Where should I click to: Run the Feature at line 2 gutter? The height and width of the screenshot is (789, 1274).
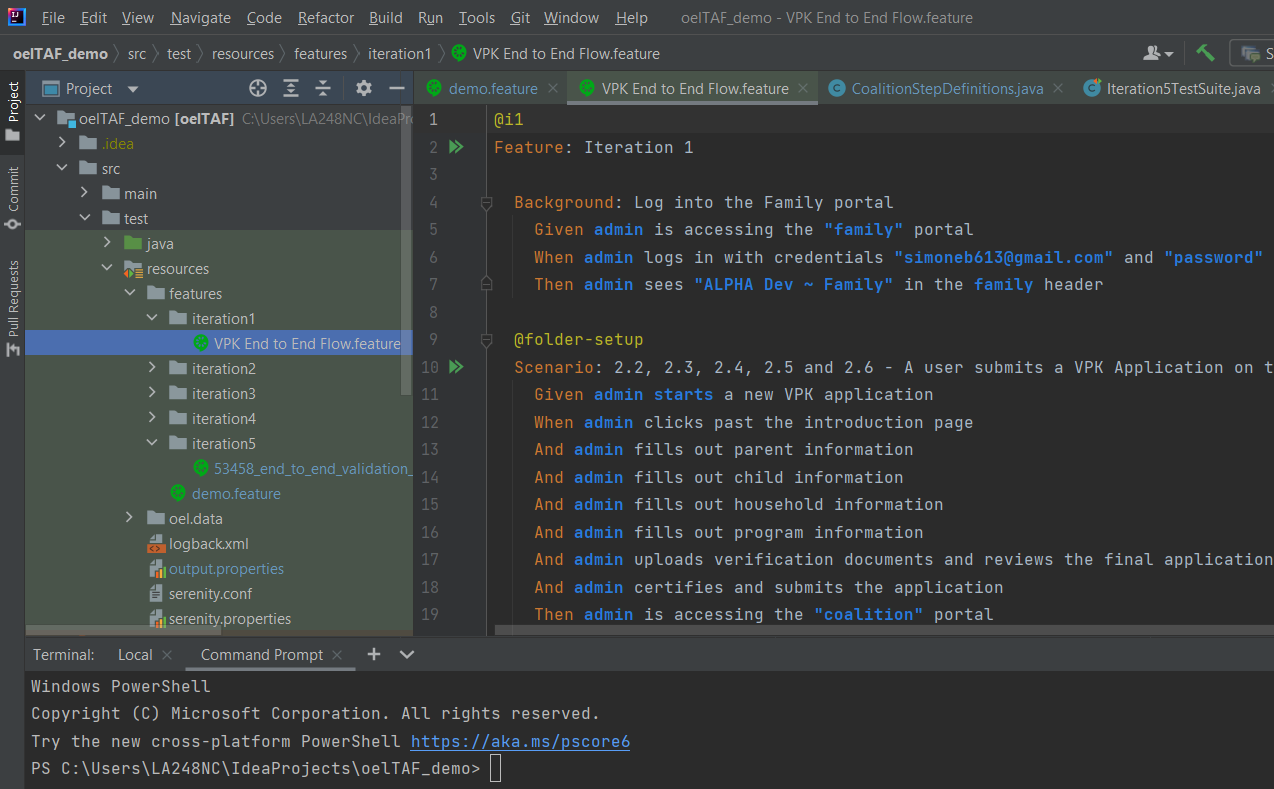point(457,147)
